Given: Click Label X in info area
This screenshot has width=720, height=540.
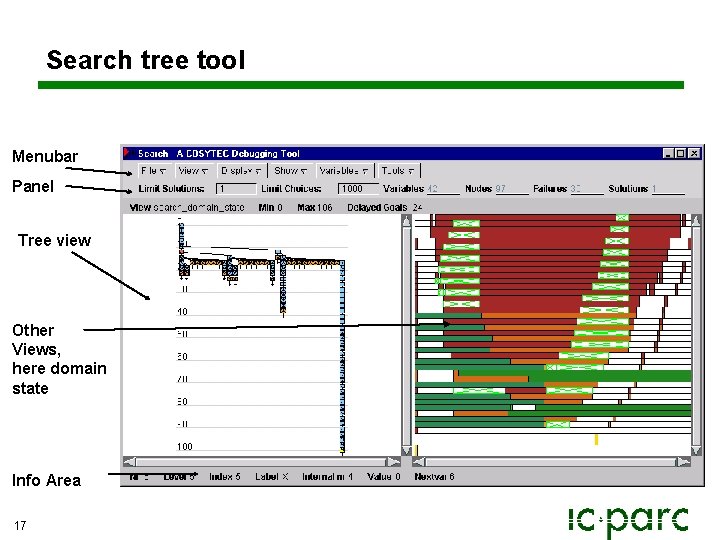Looking at the screenshot, I should [272, 477].
